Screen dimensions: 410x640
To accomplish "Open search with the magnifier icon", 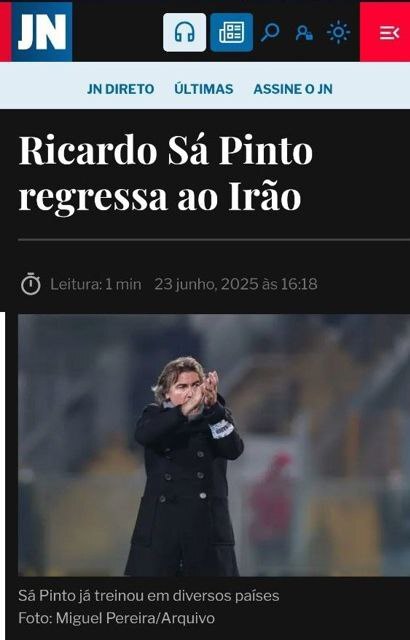I will click(270, 32).
